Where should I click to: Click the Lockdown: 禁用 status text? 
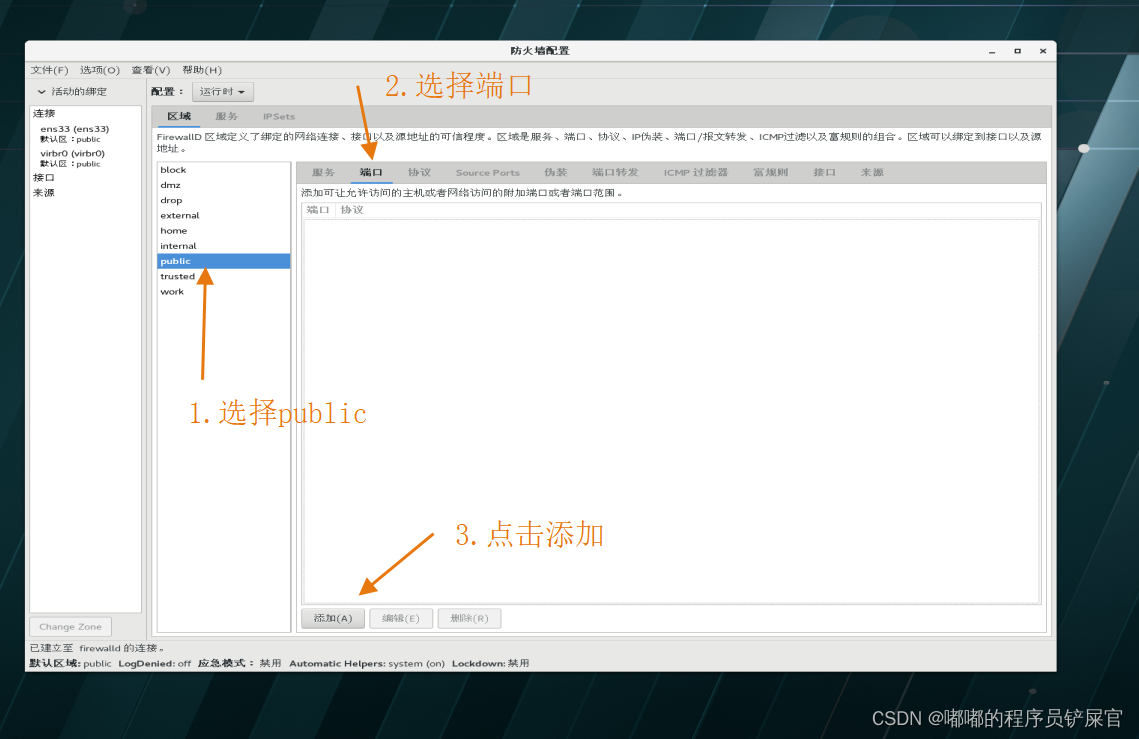(x=490, y=663)
